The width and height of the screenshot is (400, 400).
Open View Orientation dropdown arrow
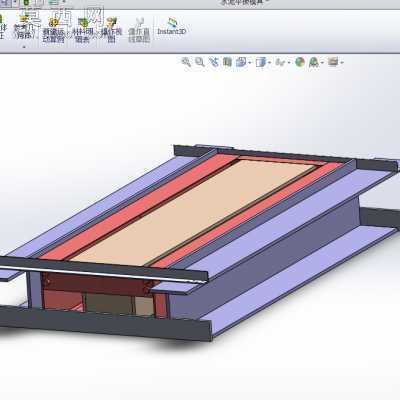(x=250, y=62)
